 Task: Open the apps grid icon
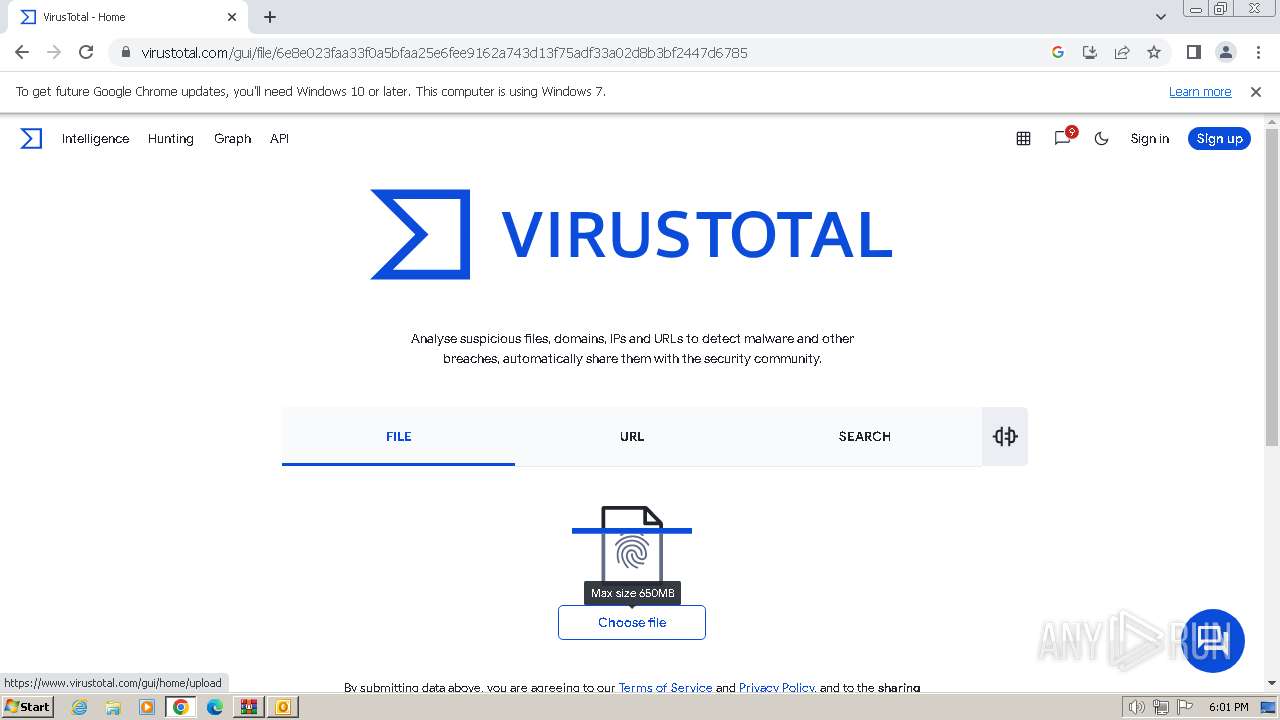coord(1023,139)
